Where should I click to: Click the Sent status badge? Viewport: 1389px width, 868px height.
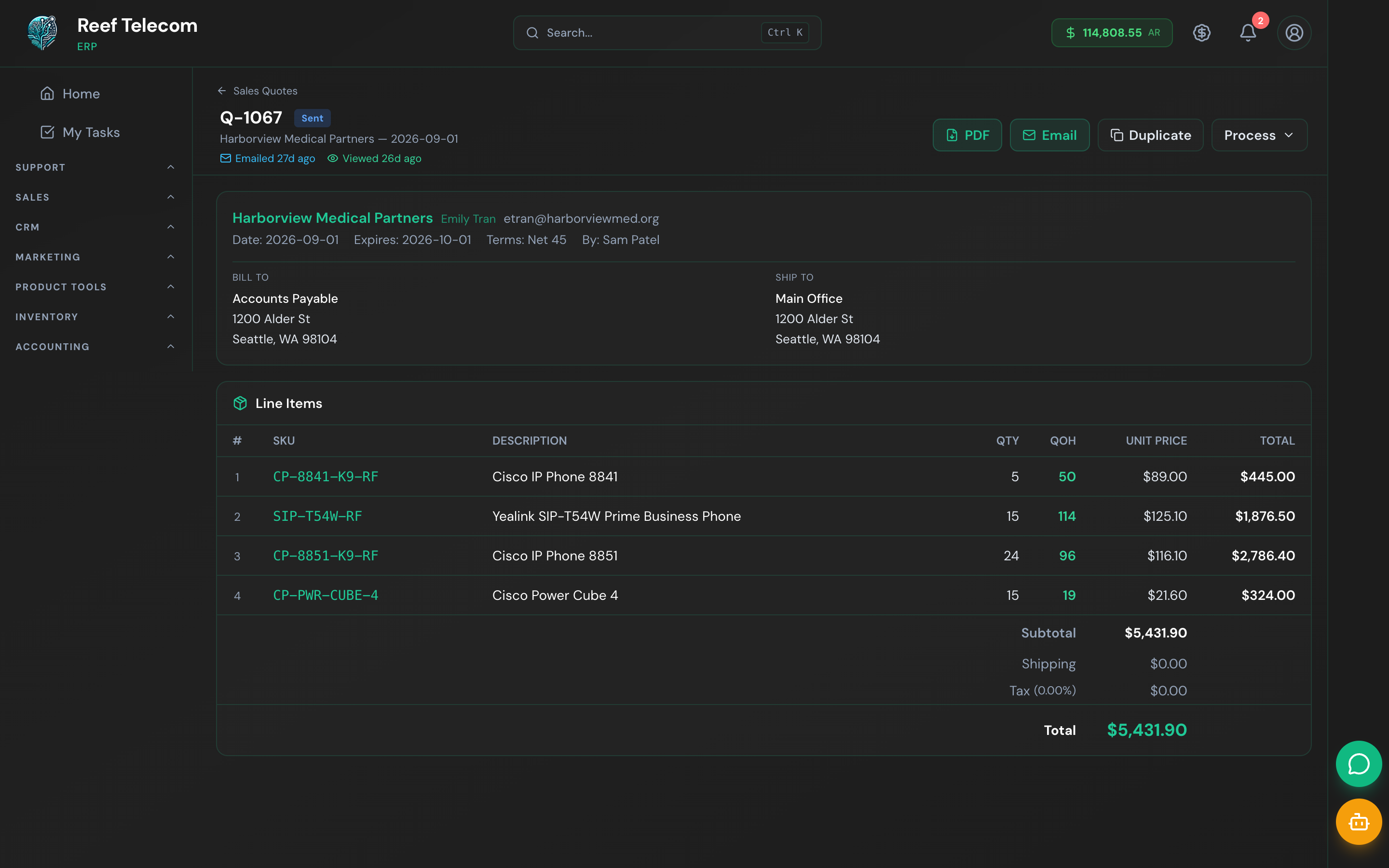312,118
